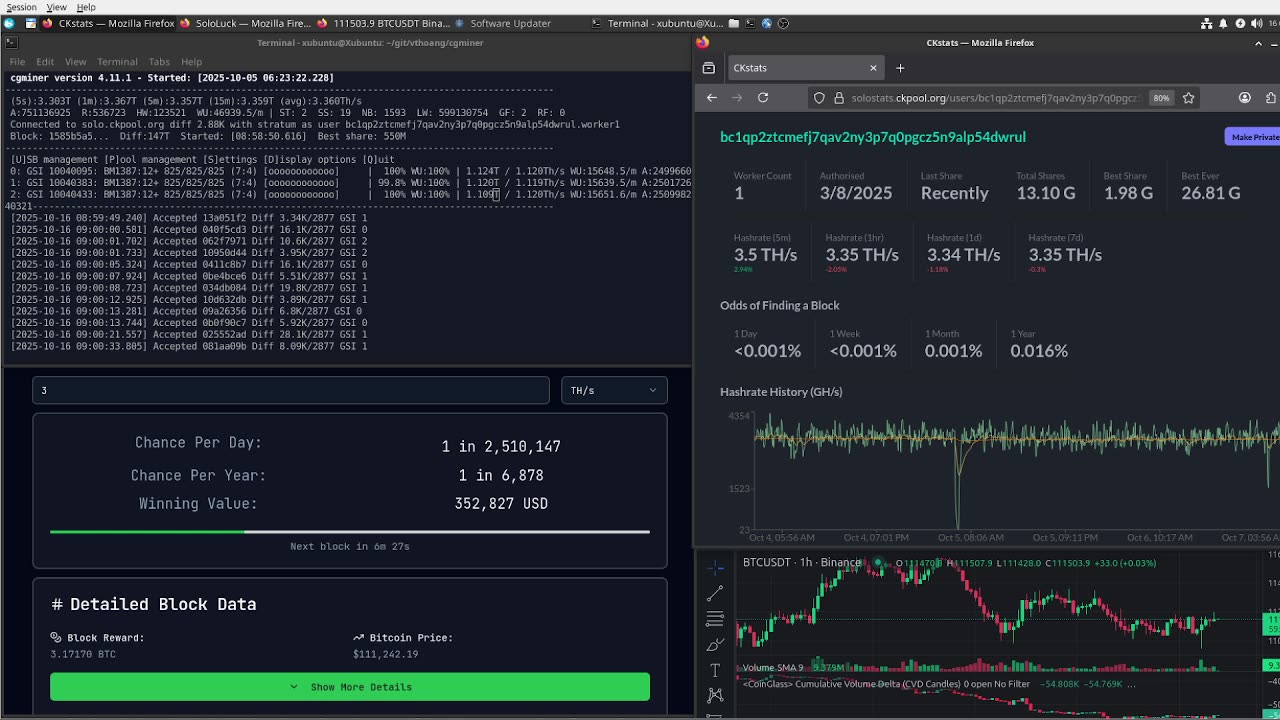The image size is (1280, 720).
Task: Go back in Firefox history
Action: (712, 98)
